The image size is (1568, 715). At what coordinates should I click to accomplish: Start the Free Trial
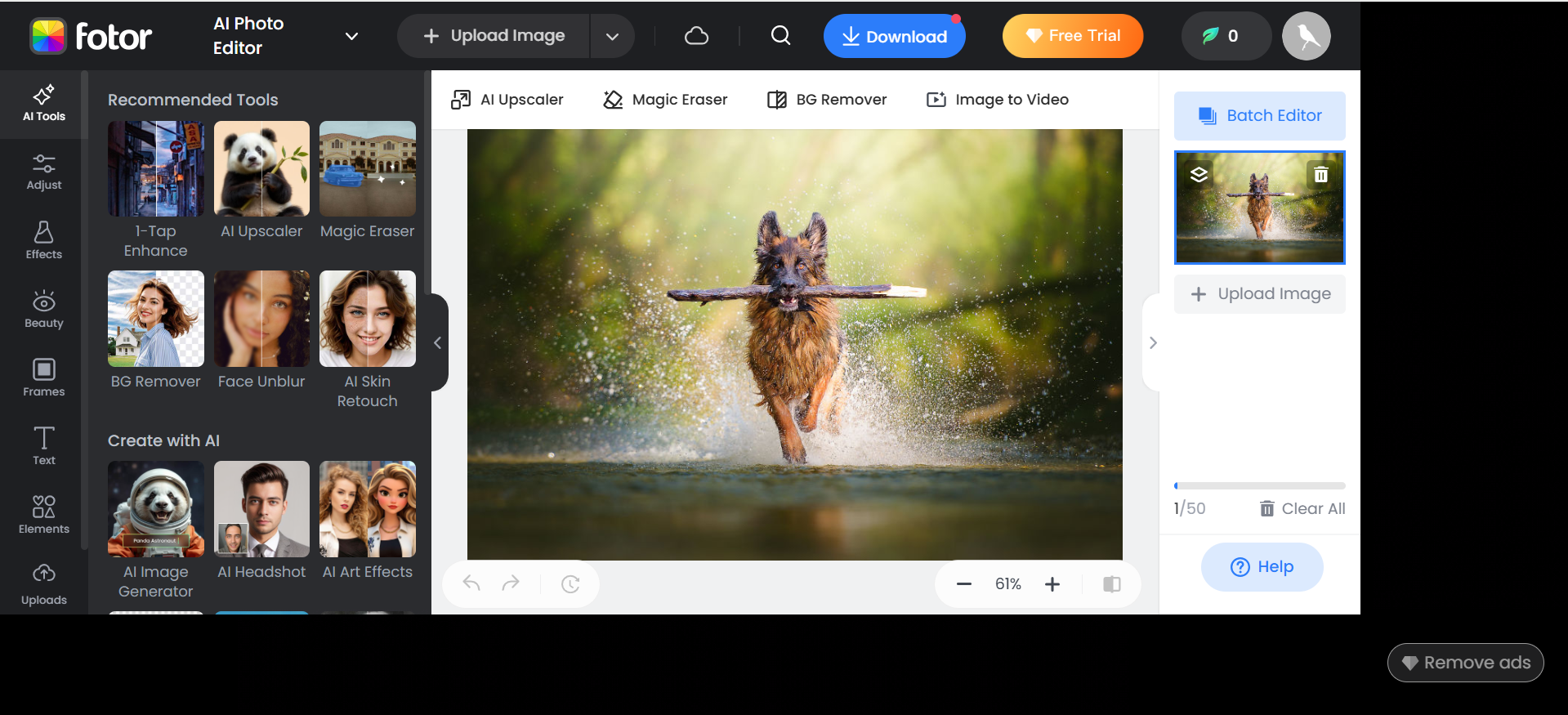(x=1072, y=36)
